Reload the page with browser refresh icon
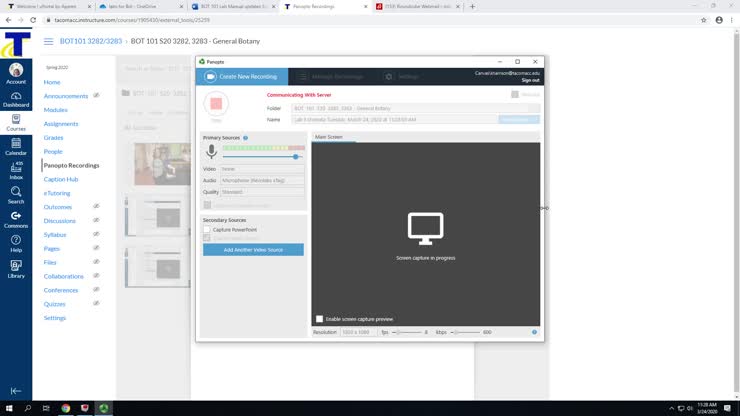This screenshot has width=740, height=416. pyautogui.click(x=33, y=20)
